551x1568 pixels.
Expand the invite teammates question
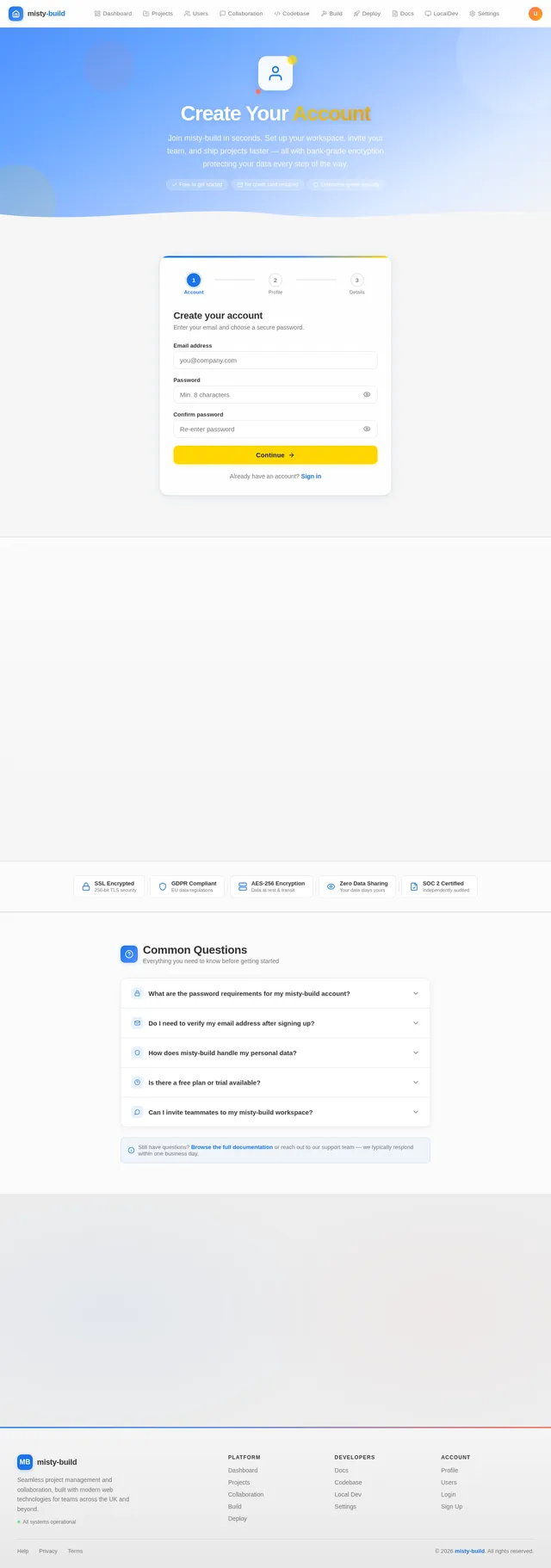point(275,1112)
